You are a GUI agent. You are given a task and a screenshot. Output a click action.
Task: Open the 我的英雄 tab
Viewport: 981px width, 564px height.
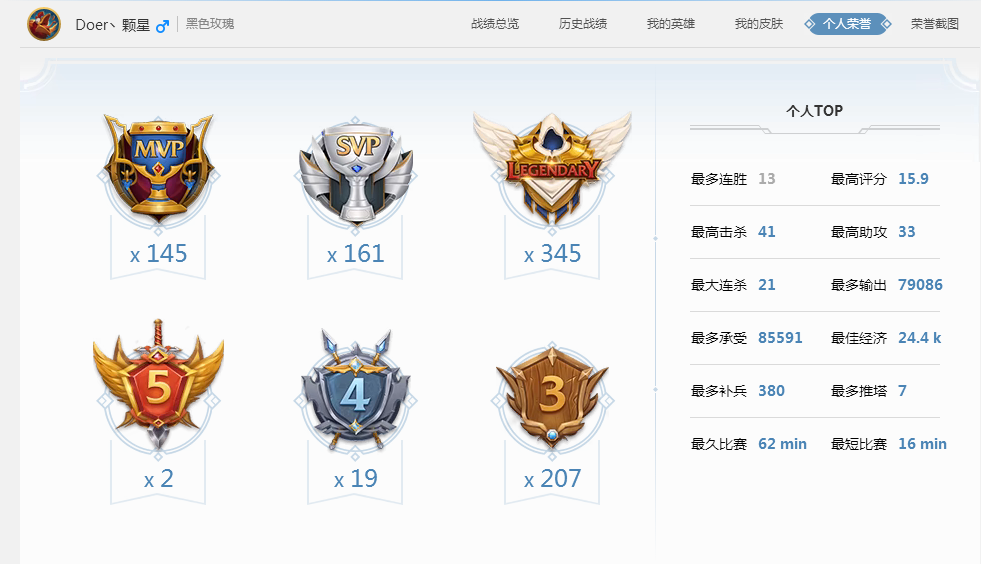click(x=671, y=24)
